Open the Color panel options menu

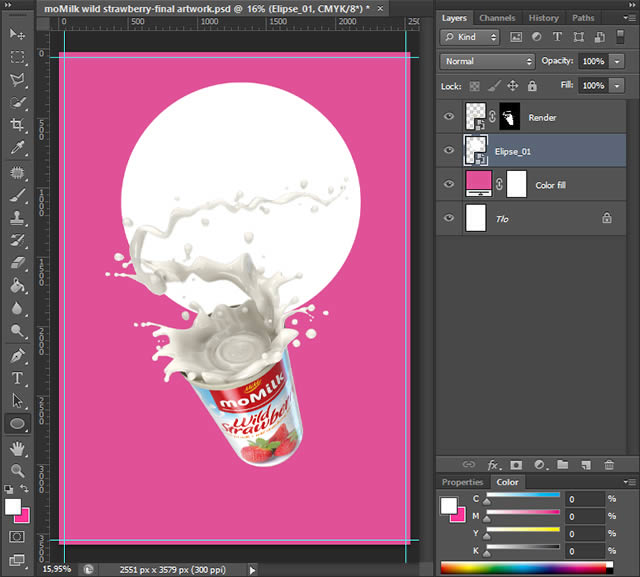click(x=629, y=482)
